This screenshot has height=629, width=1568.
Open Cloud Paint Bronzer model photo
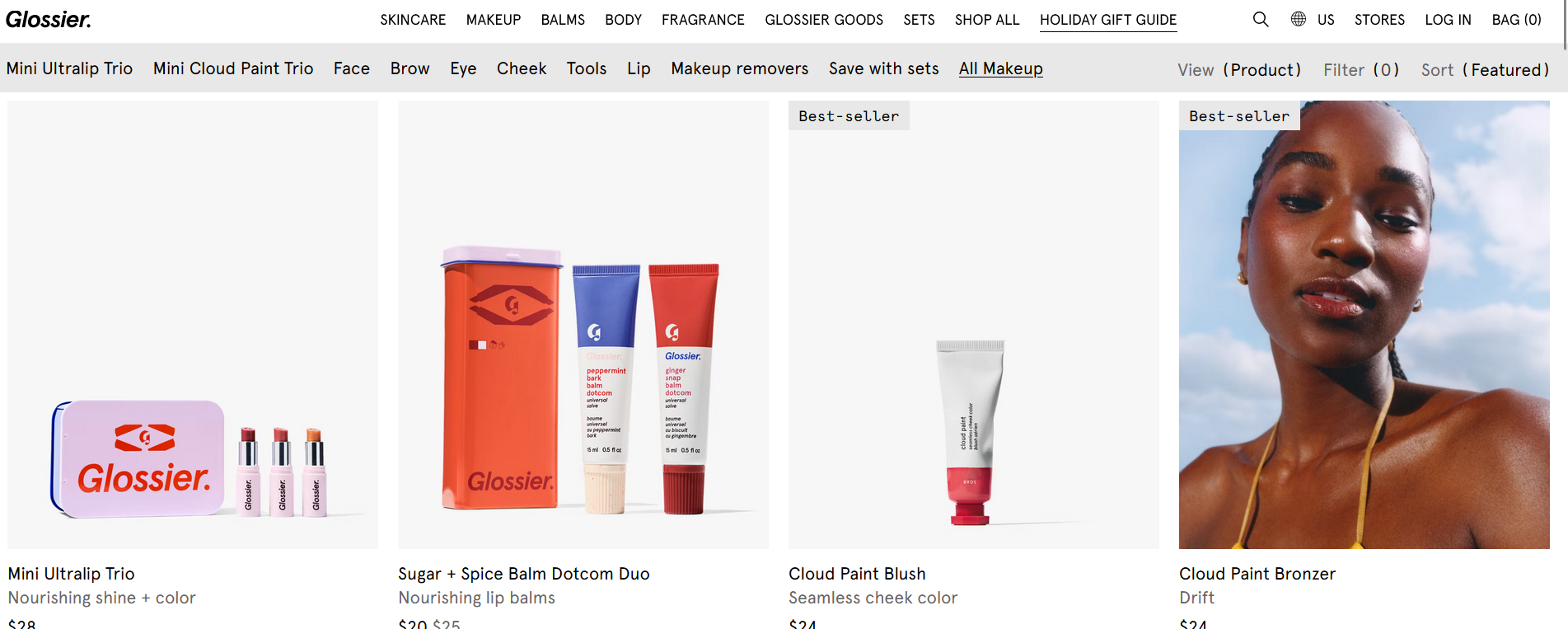(1364, 325)
